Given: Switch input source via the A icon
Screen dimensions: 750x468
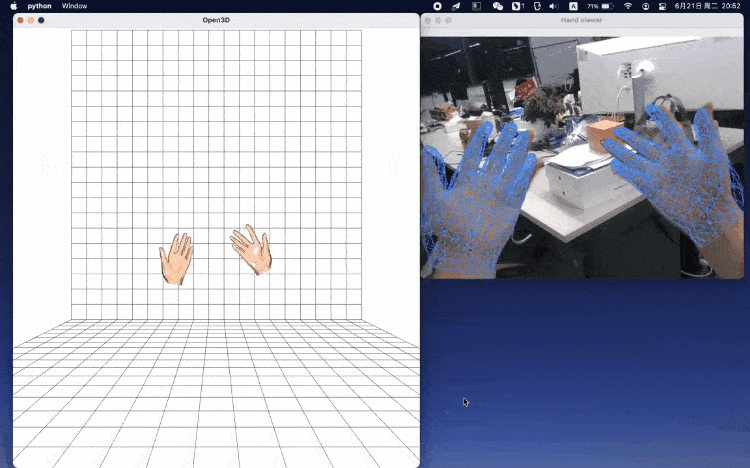Looking at the screenshot, I should tap(573, 6).
